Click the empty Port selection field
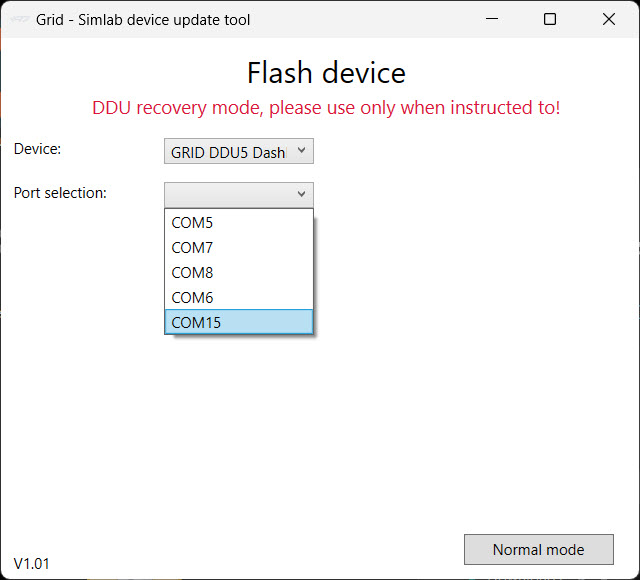 239,195
